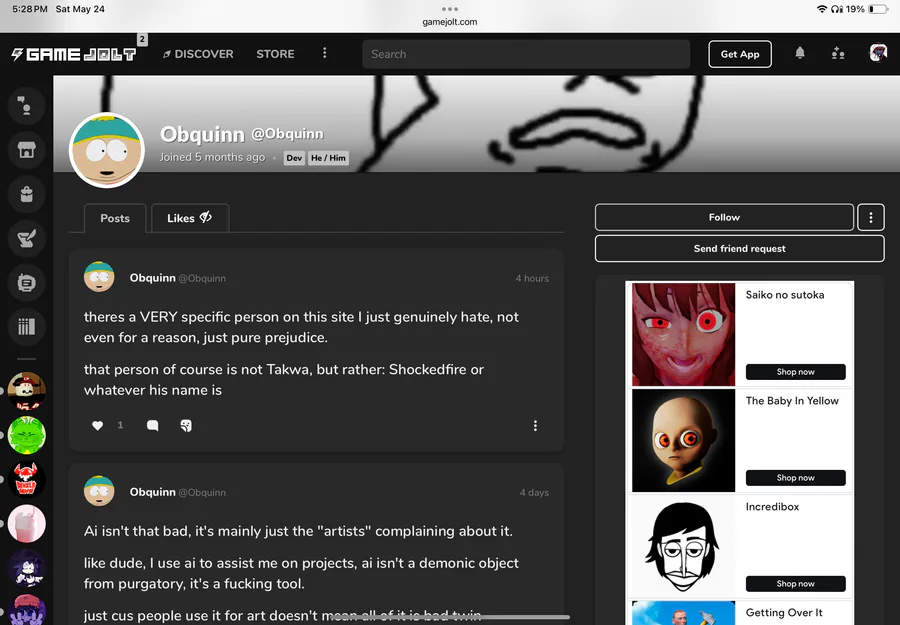Open the pink milkshake community avatar
The height and width of the screenshot is (625, 900).
tap(26, 523)
